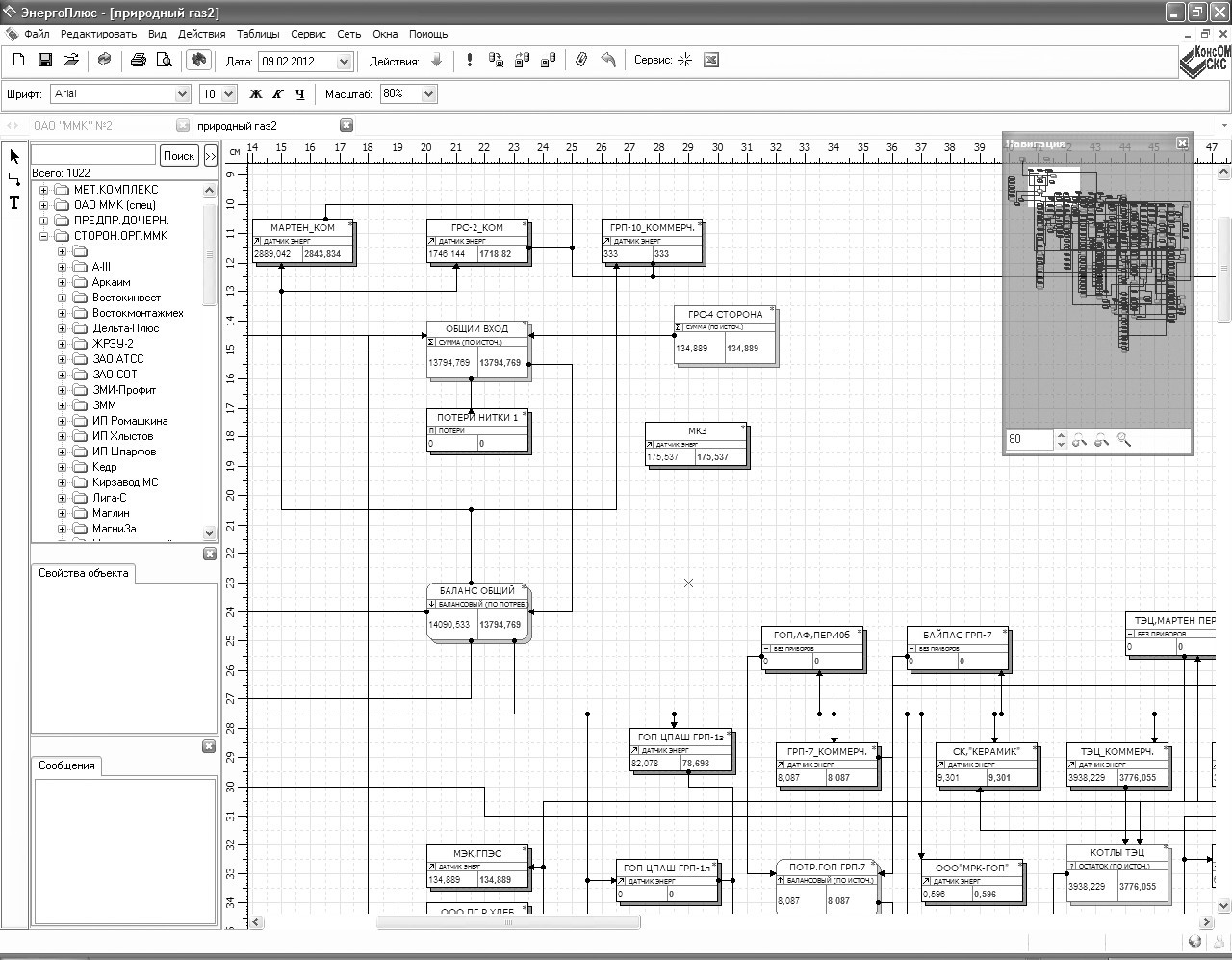The image size is (1232, 960).
Task: Select the text T tool
Action: point(14,202)
